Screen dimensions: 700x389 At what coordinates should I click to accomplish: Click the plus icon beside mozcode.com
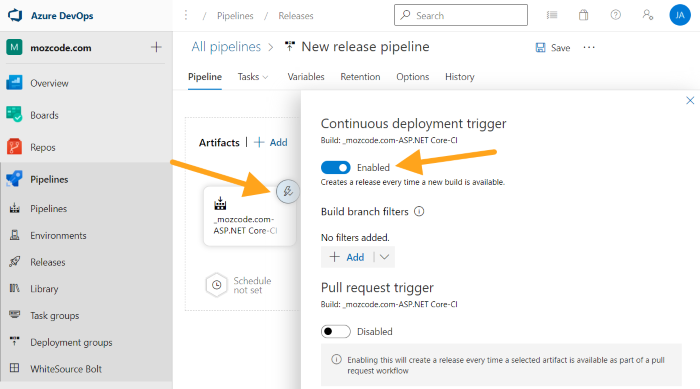pos(156,47)
